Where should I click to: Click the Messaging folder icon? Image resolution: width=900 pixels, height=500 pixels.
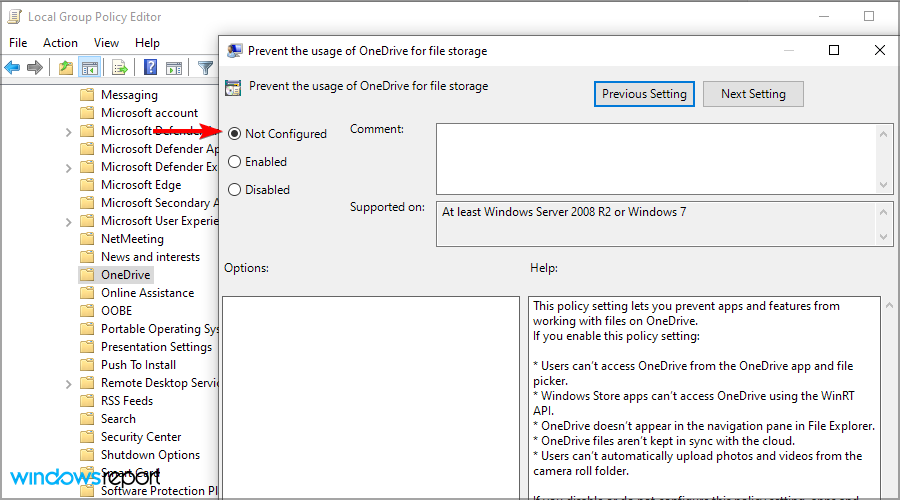coord(87,95)
